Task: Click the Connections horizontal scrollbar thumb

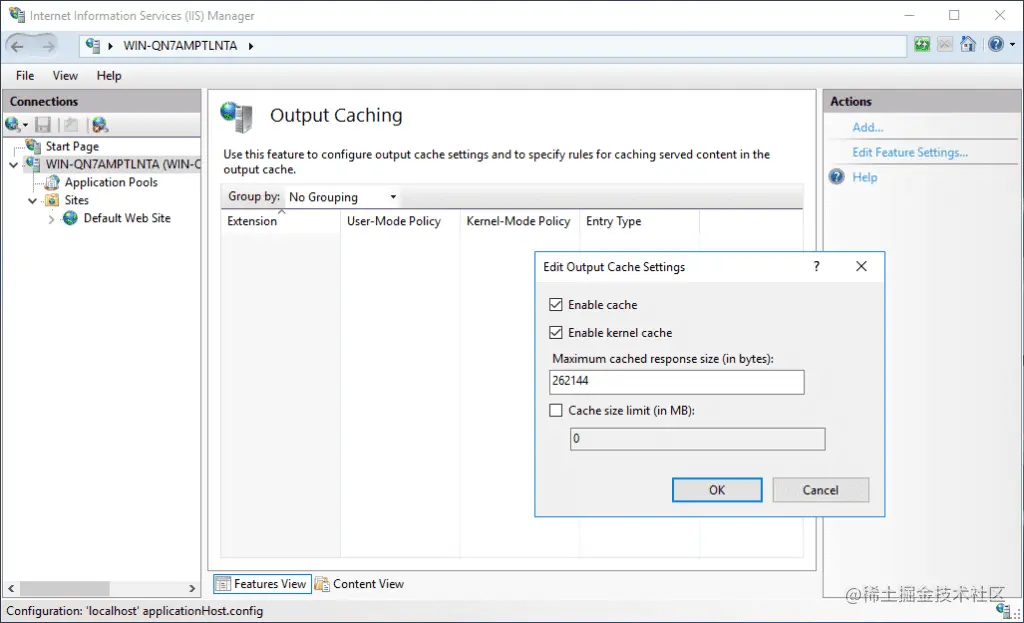Action: click(65, 588)
